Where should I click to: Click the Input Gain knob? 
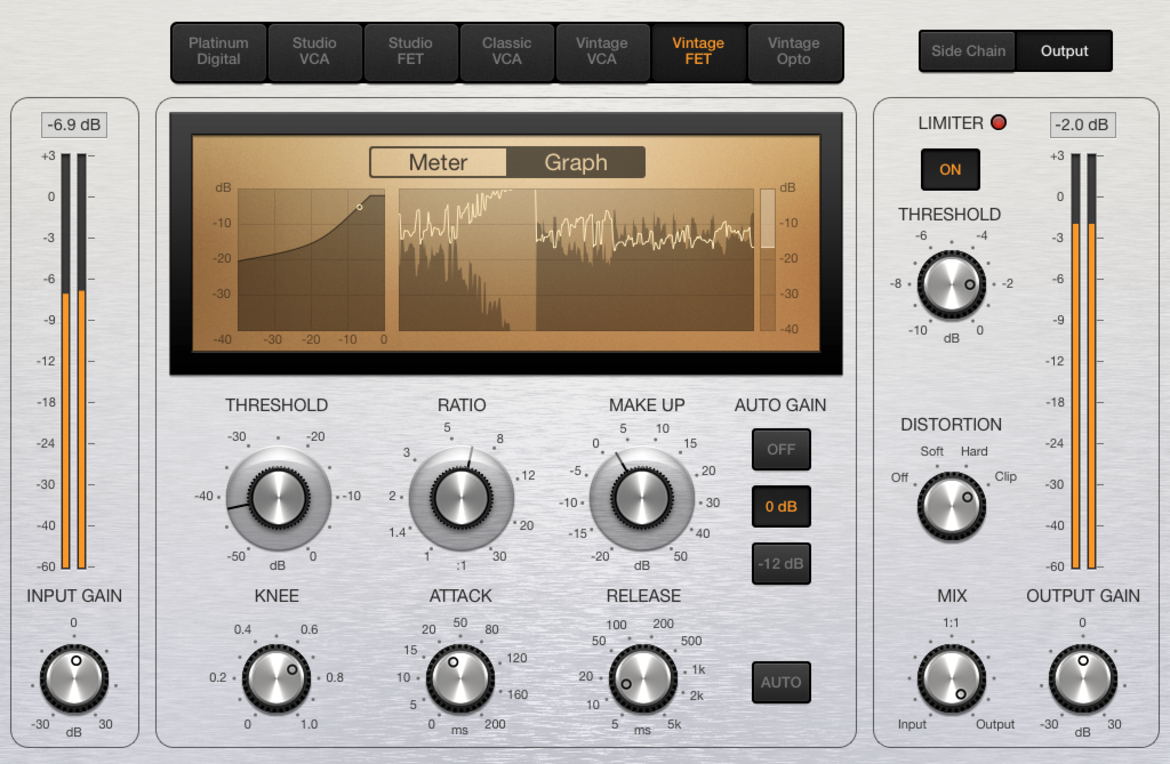[74, 679]
